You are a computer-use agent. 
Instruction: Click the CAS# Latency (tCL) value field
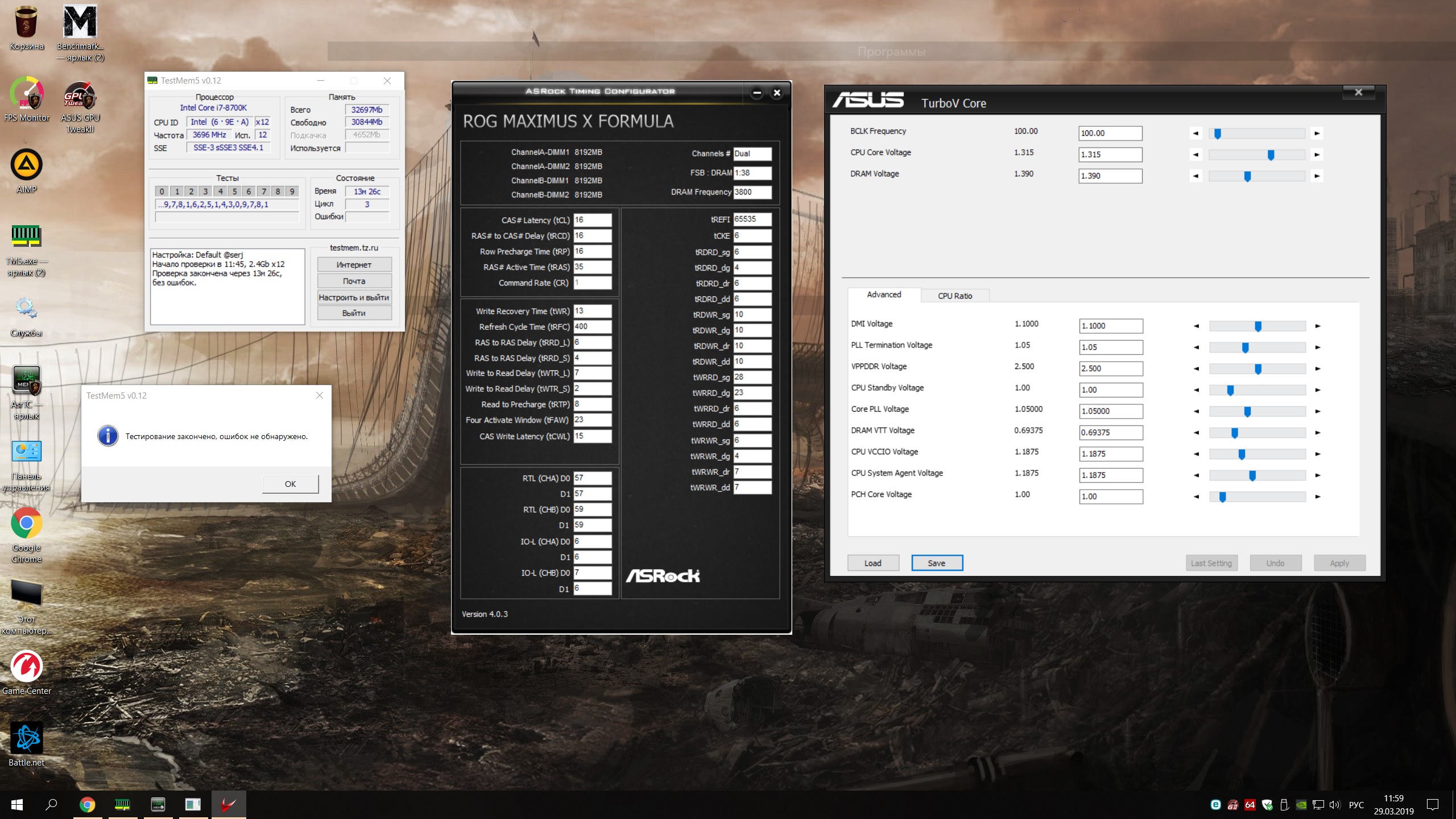591,220
